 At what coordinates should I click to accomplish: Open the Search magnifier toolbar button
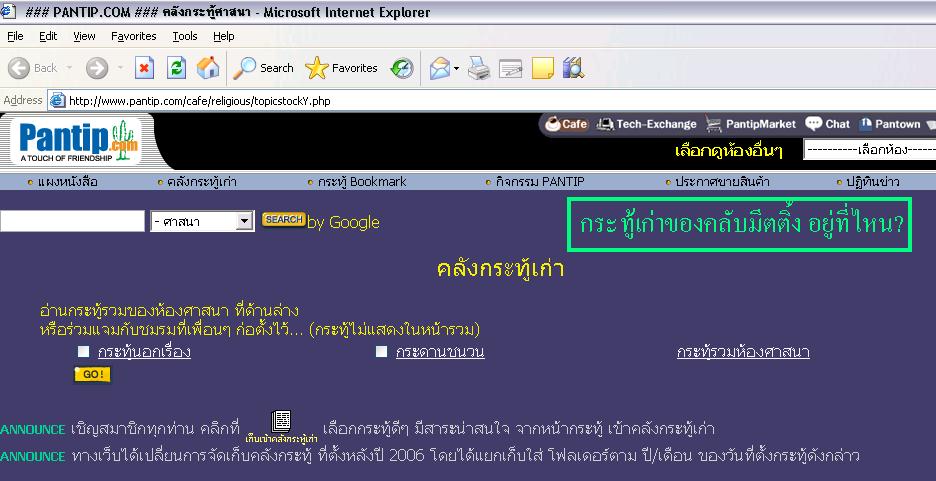pos(263,68)
